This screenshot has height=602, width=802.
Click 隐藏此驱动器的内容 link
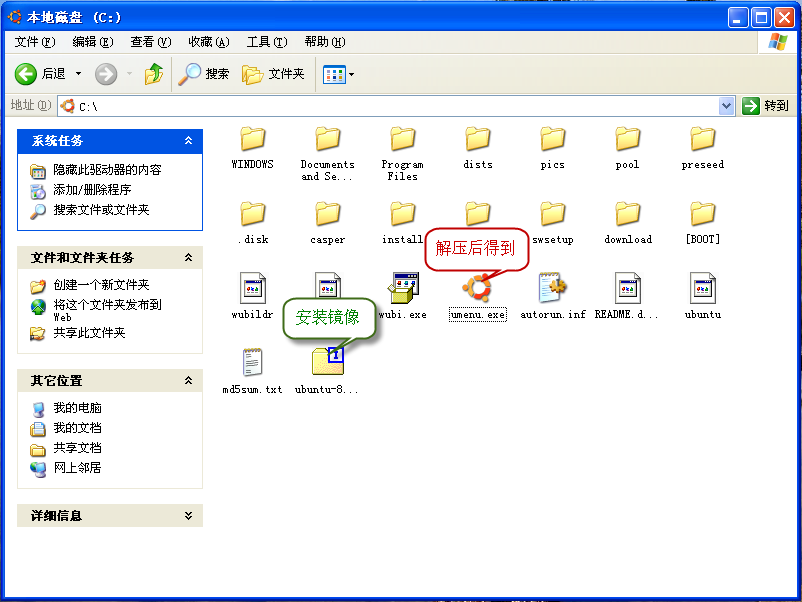[107, 170]
